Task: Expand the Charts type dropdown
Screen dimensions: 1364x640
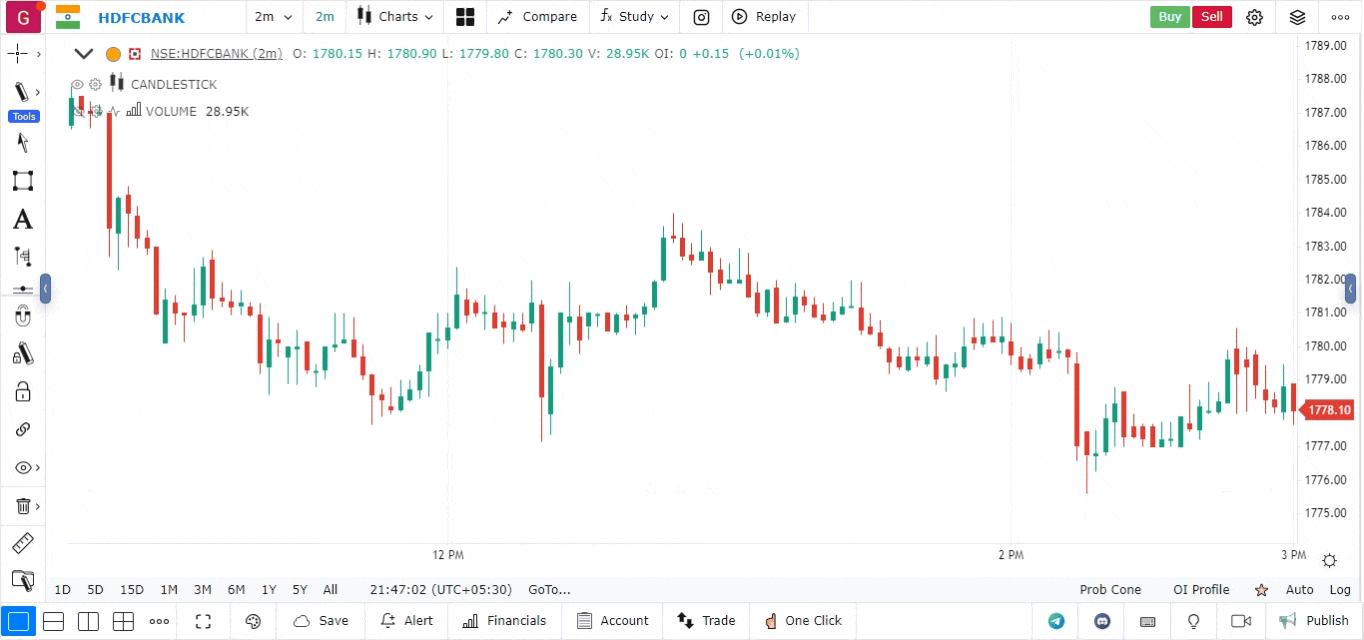Action: [395, 17]
